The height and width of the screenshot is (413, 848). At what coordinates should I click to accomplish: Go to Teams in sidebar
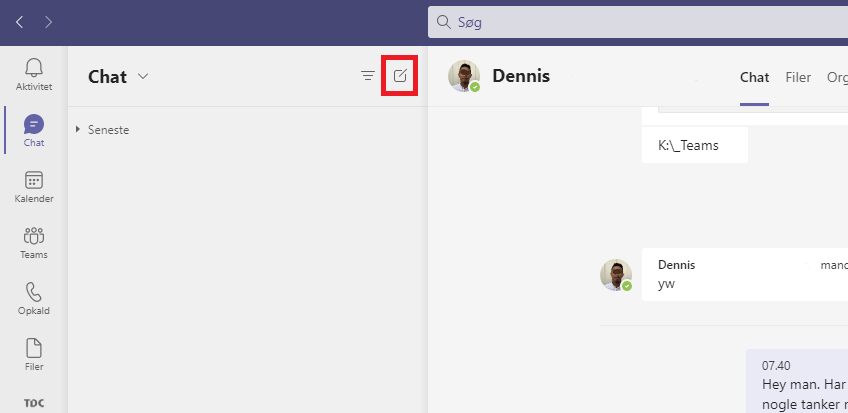(x=34, y=236)
